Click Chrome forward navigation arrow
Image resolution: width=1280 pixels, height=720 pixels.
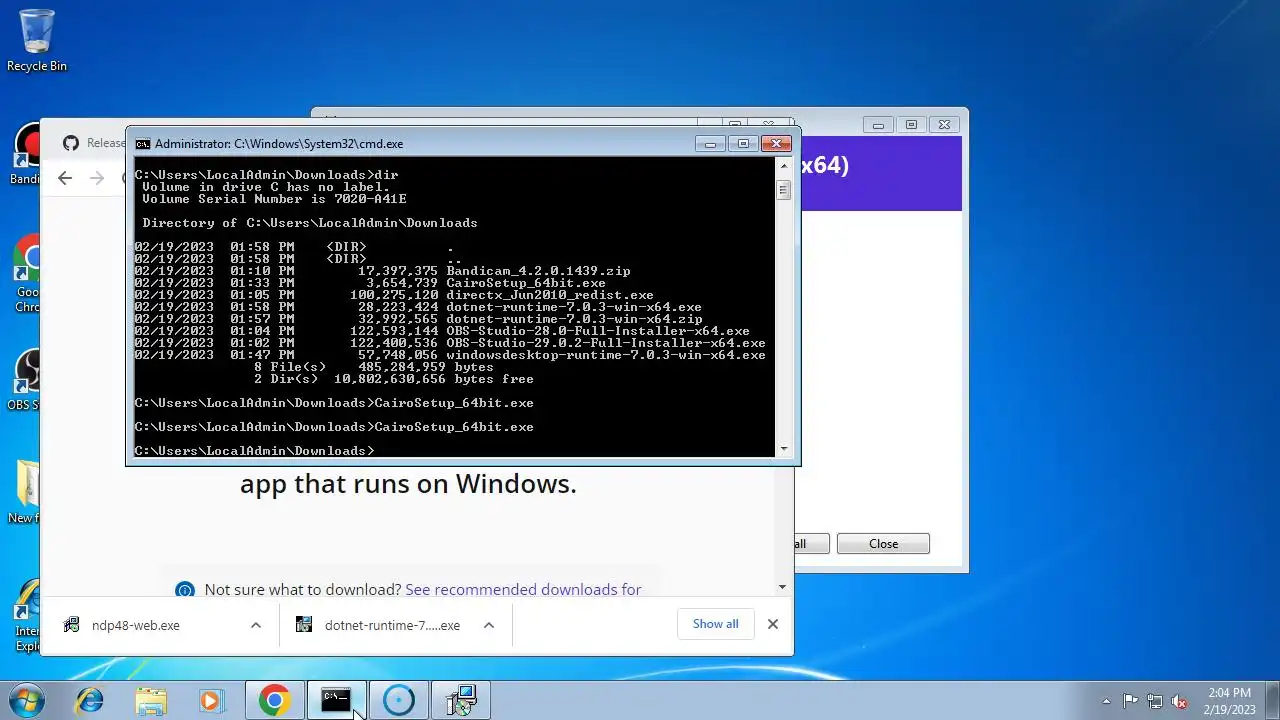pos(97,178)
